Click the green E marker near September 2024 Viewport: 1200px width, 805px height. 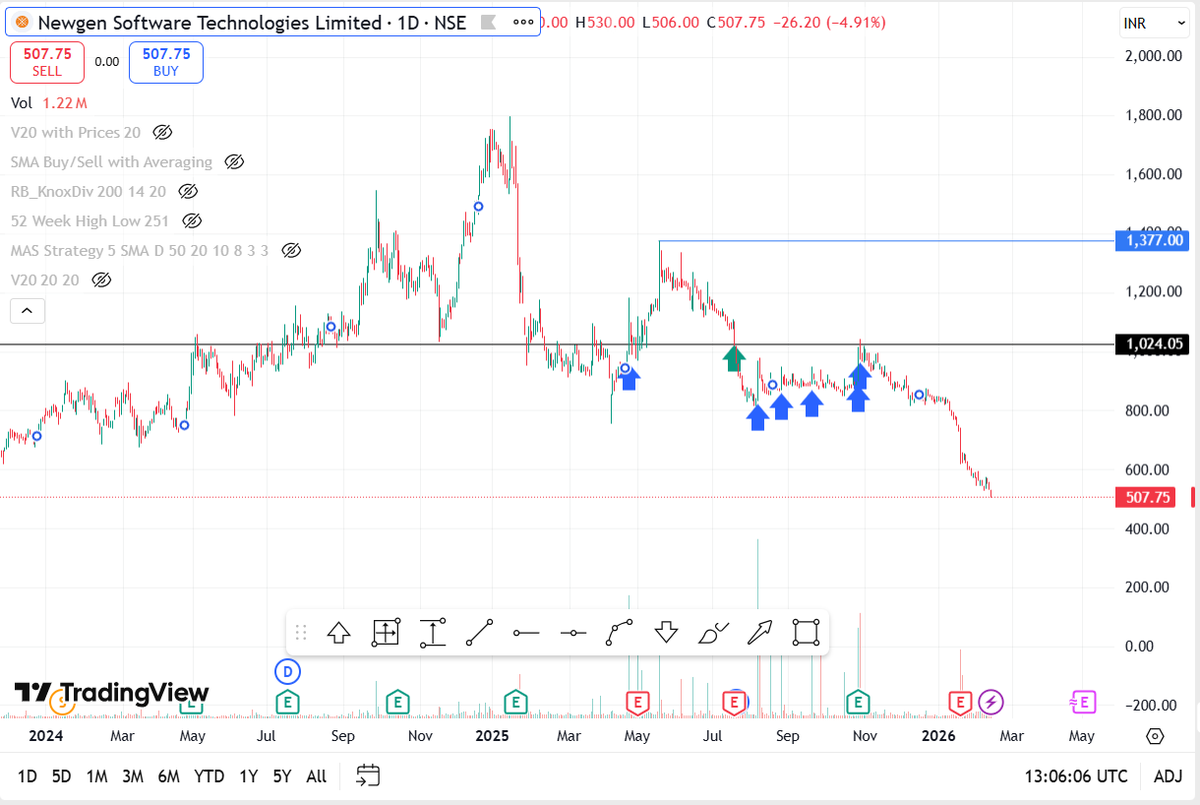(x=398, y=702)
